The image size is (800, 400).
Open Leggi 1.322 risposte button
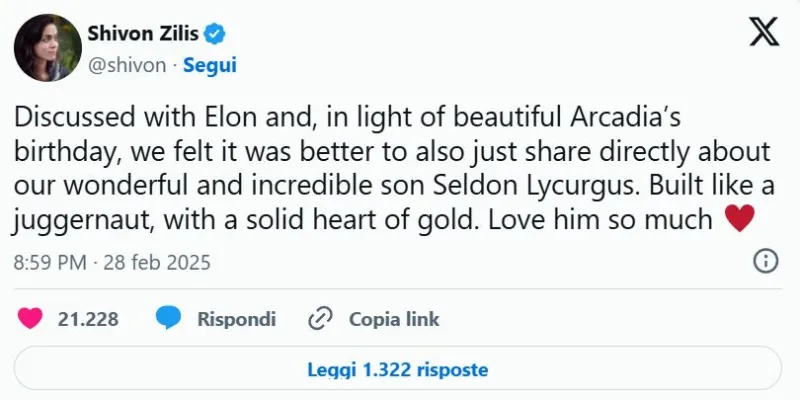coord(398,369)
